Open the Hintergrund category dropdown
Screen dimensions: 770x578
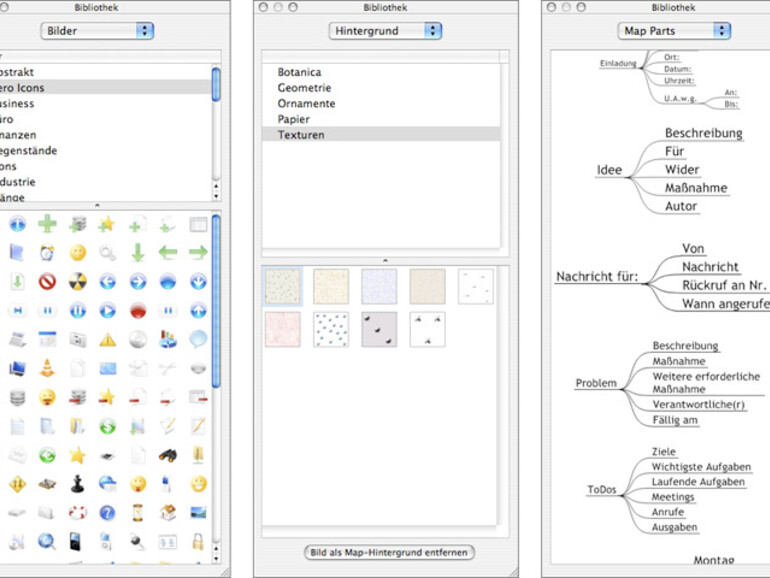coord(385,31)
